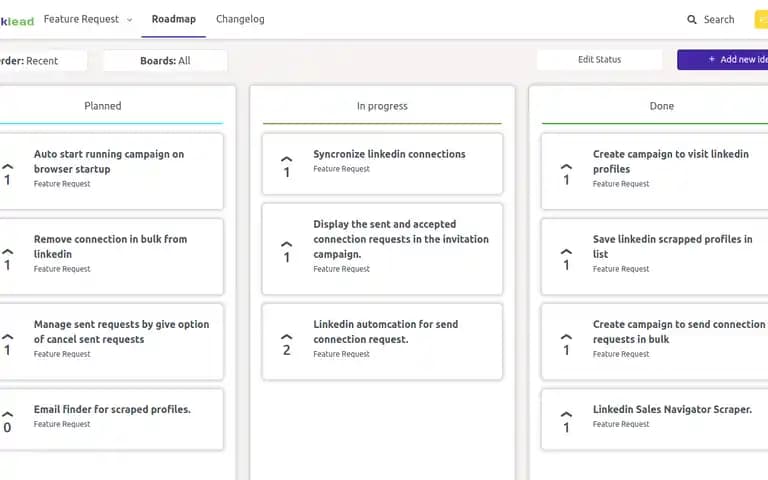The width and height of the screenshot is (768, 480).
Task: Upvote Create campaign to send connection requests
Action: coord(566,337)
